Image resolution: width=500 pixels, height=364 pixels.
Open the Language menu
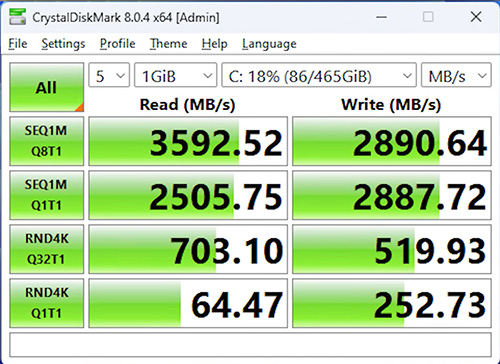[x=269, y=44]
